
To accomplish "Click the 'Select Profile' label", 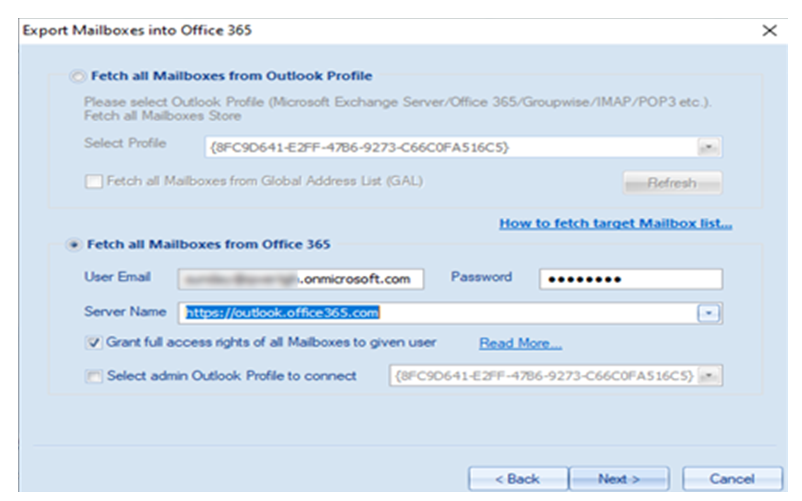I will [x=125, y=143].
